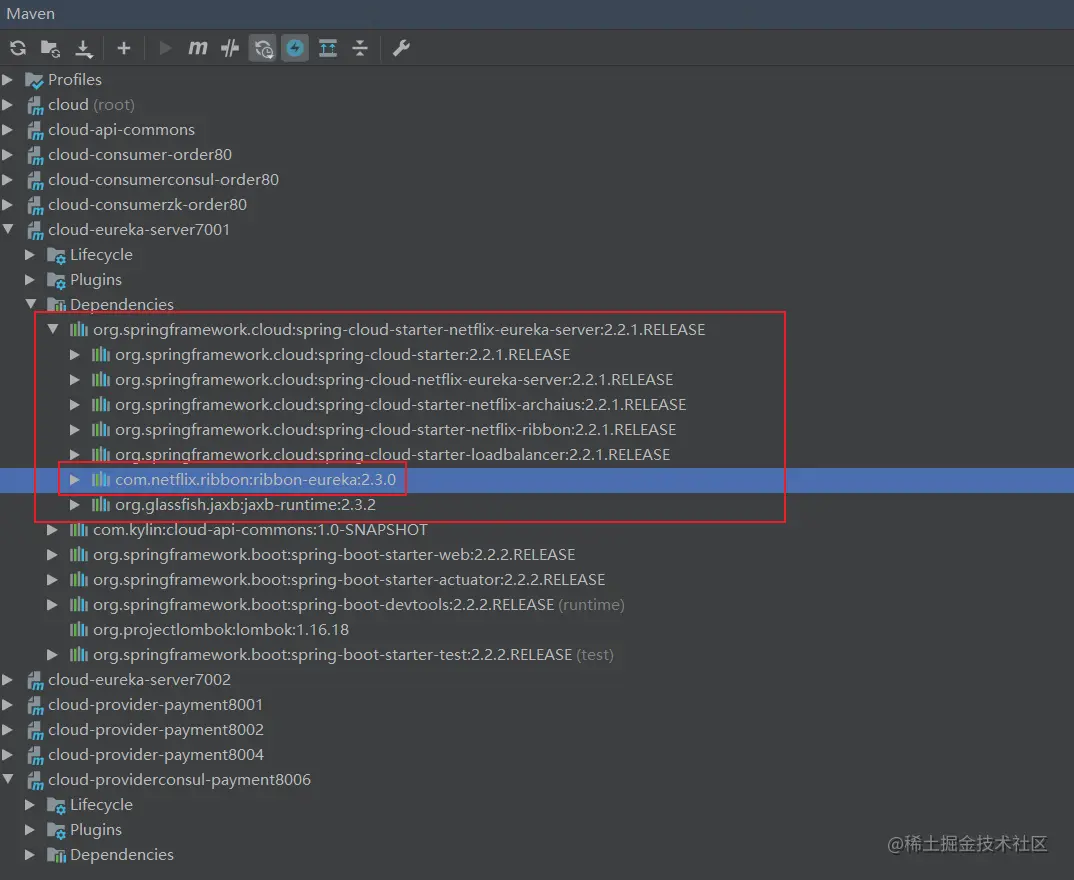Select spring-boot-starter-actuator:2.2.2.RELEASE dependency

pos(349,579)
